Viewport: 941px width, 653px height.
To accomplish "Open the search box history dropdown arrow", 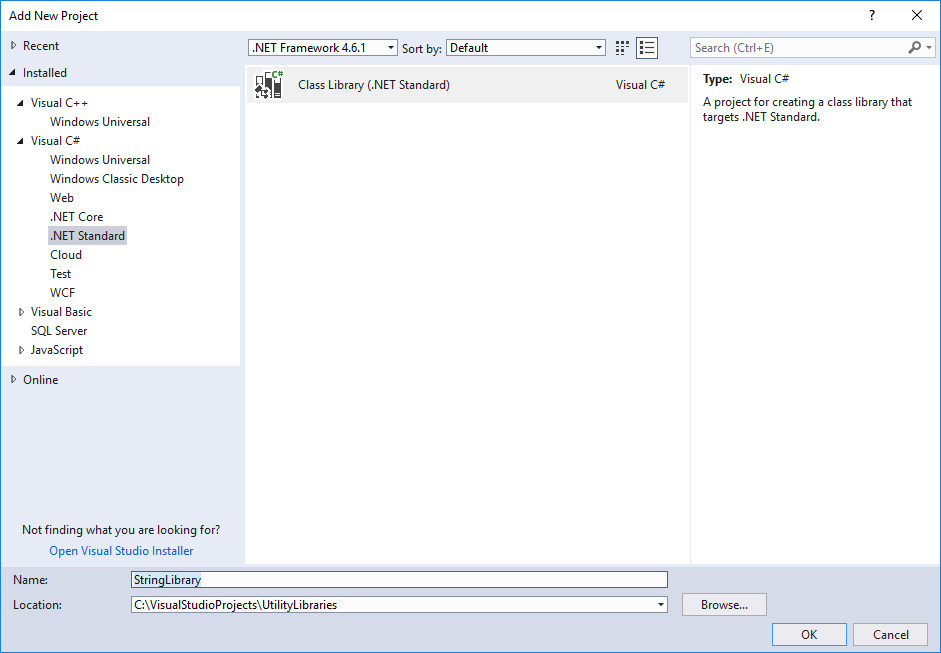I will point(929,47).
